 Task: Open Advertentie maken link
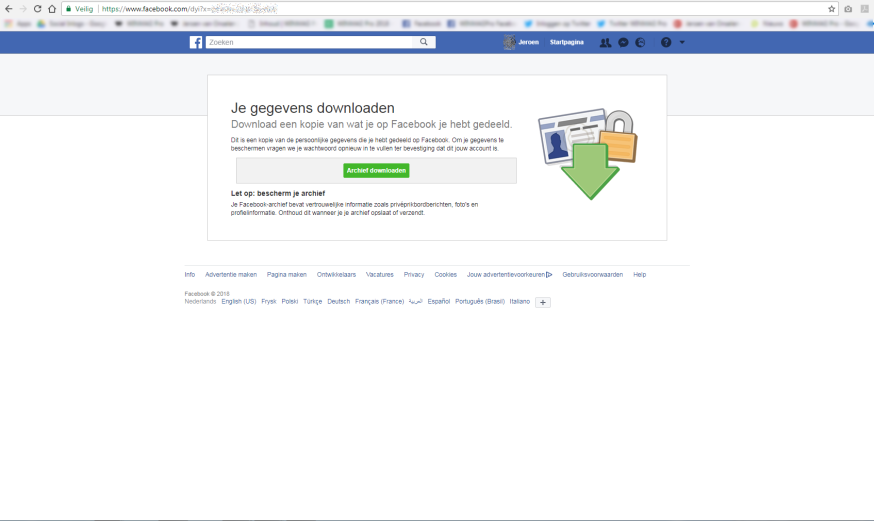click(x=231, y=275)
